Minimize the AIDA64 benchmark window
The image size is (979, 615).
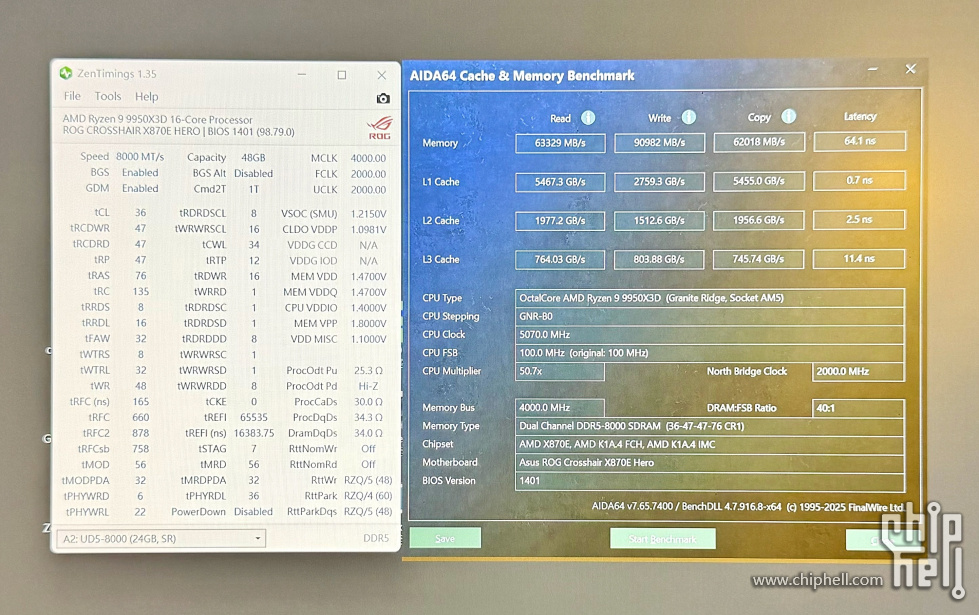(x=872, y=69)
